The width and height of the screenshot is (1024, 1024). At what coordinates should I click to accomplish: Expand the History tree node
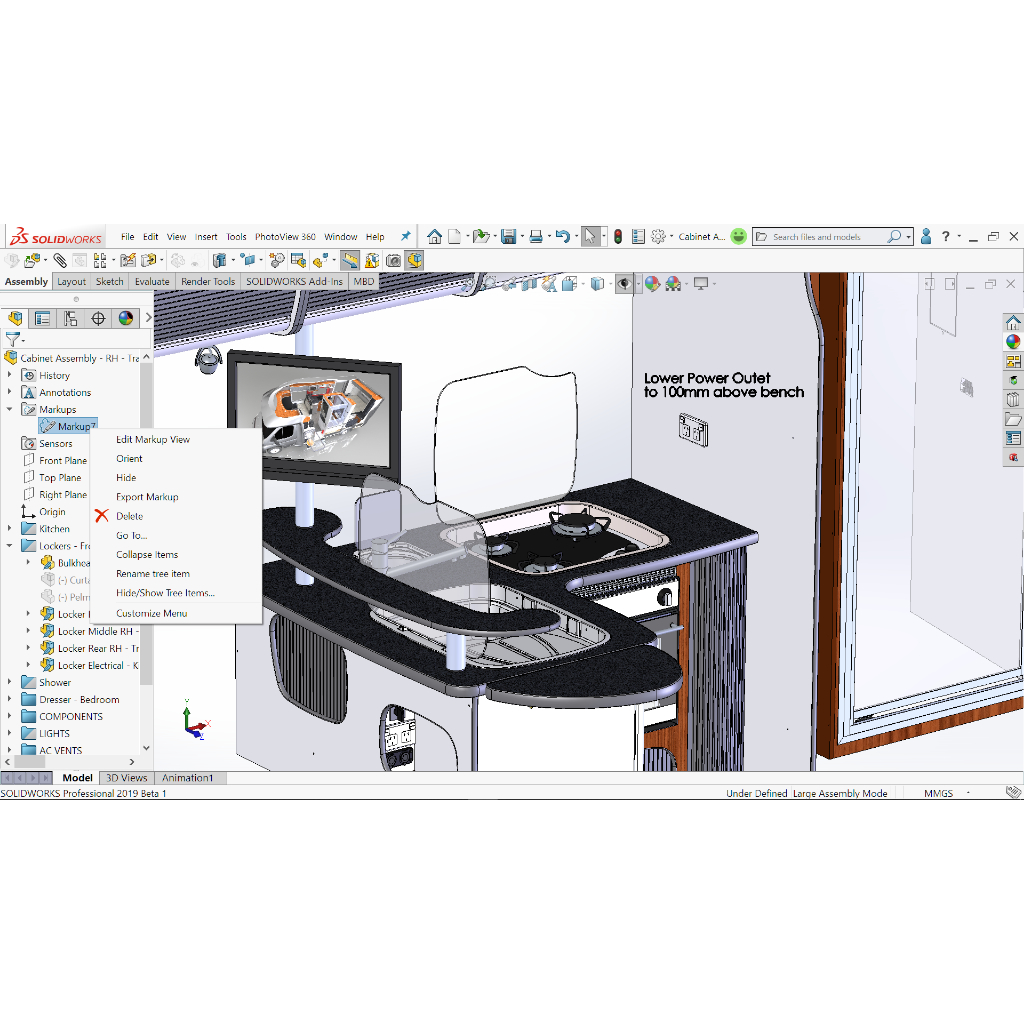click(x=9, y=375)
